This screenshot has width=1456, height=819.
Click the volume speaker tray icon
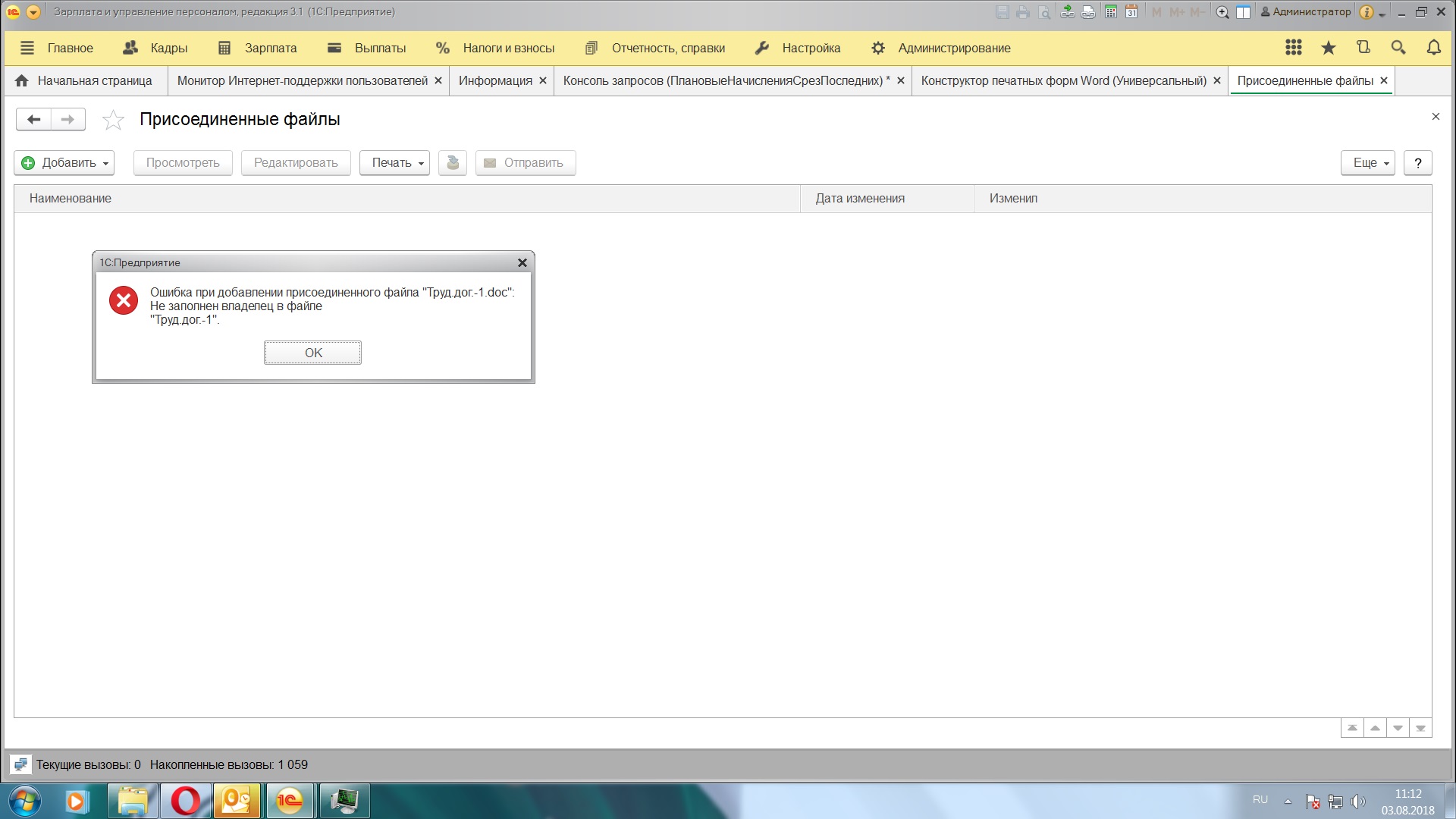tap(1357, 802)
